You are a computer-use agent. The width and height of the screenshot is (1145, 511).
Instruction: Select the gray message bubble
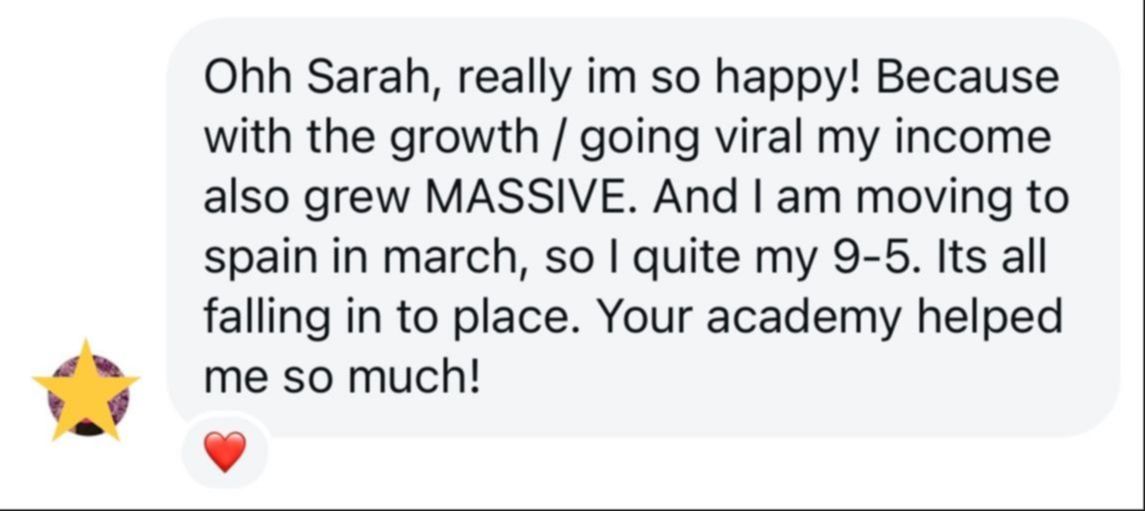[643, 228]
